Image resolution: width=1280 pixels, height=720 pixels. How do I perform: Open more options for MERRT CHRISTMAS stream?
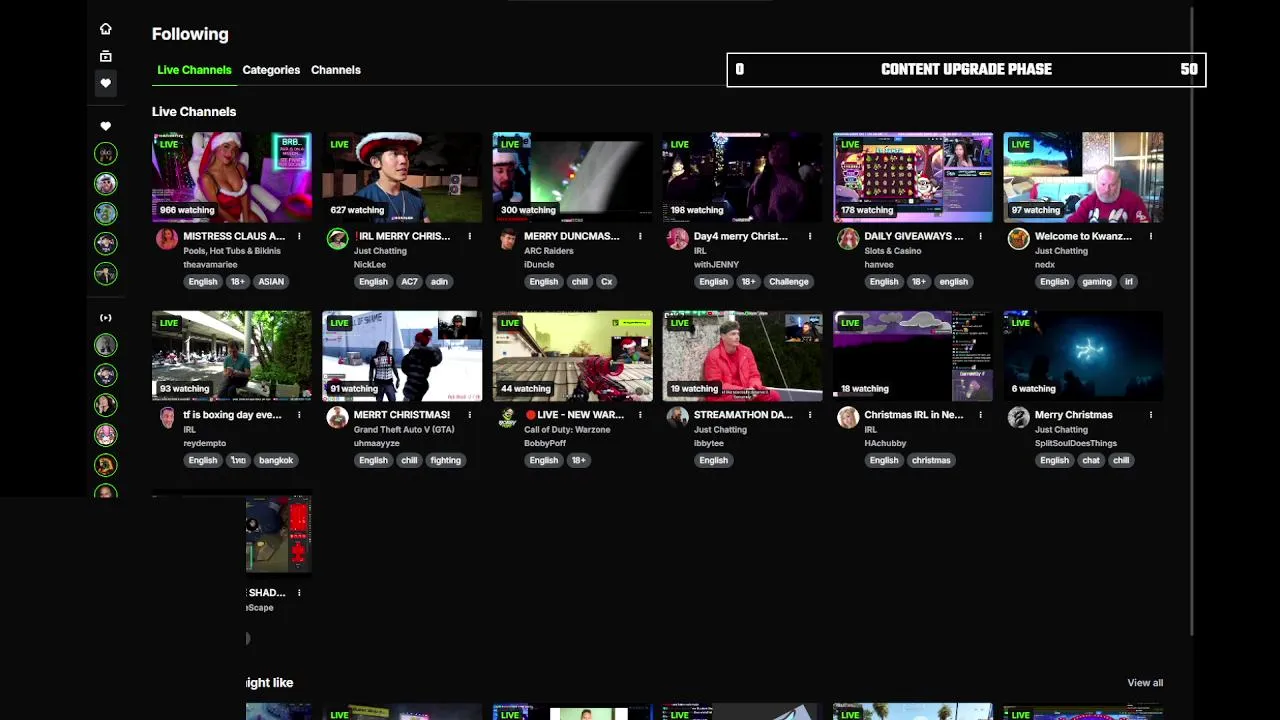[469, 415]
